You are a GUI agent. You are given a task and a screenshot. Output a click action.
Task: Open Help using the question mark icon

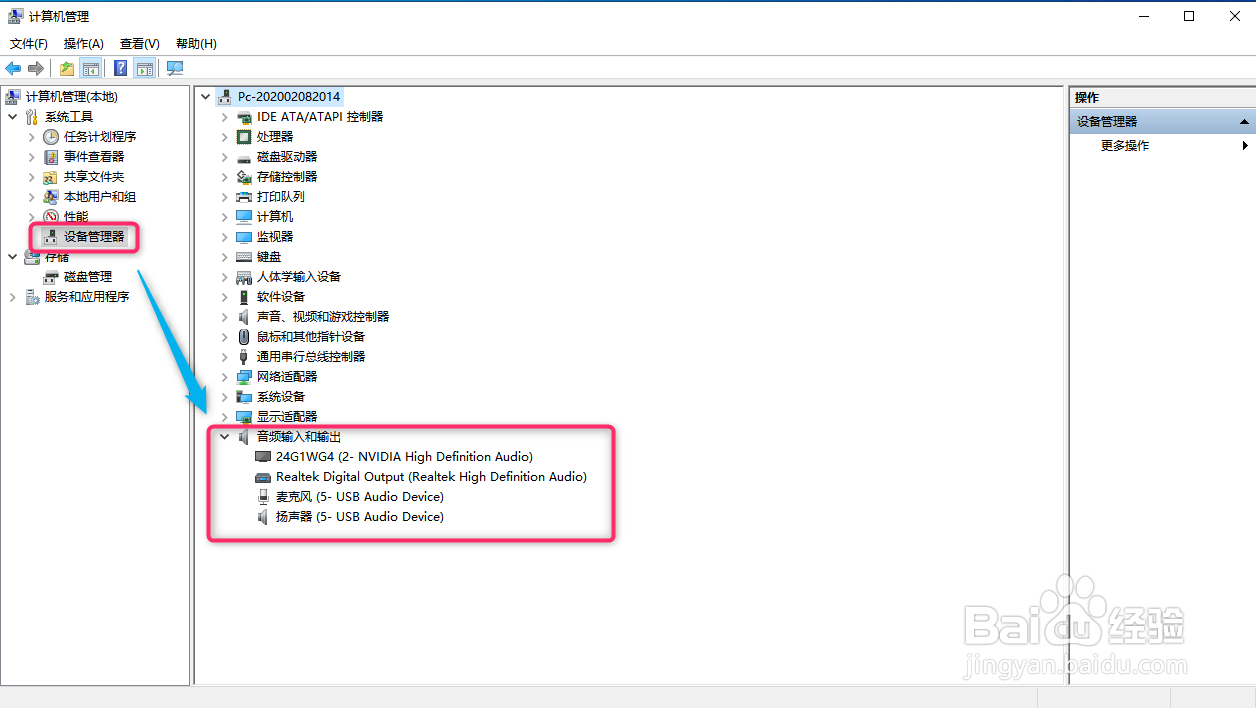119,67
